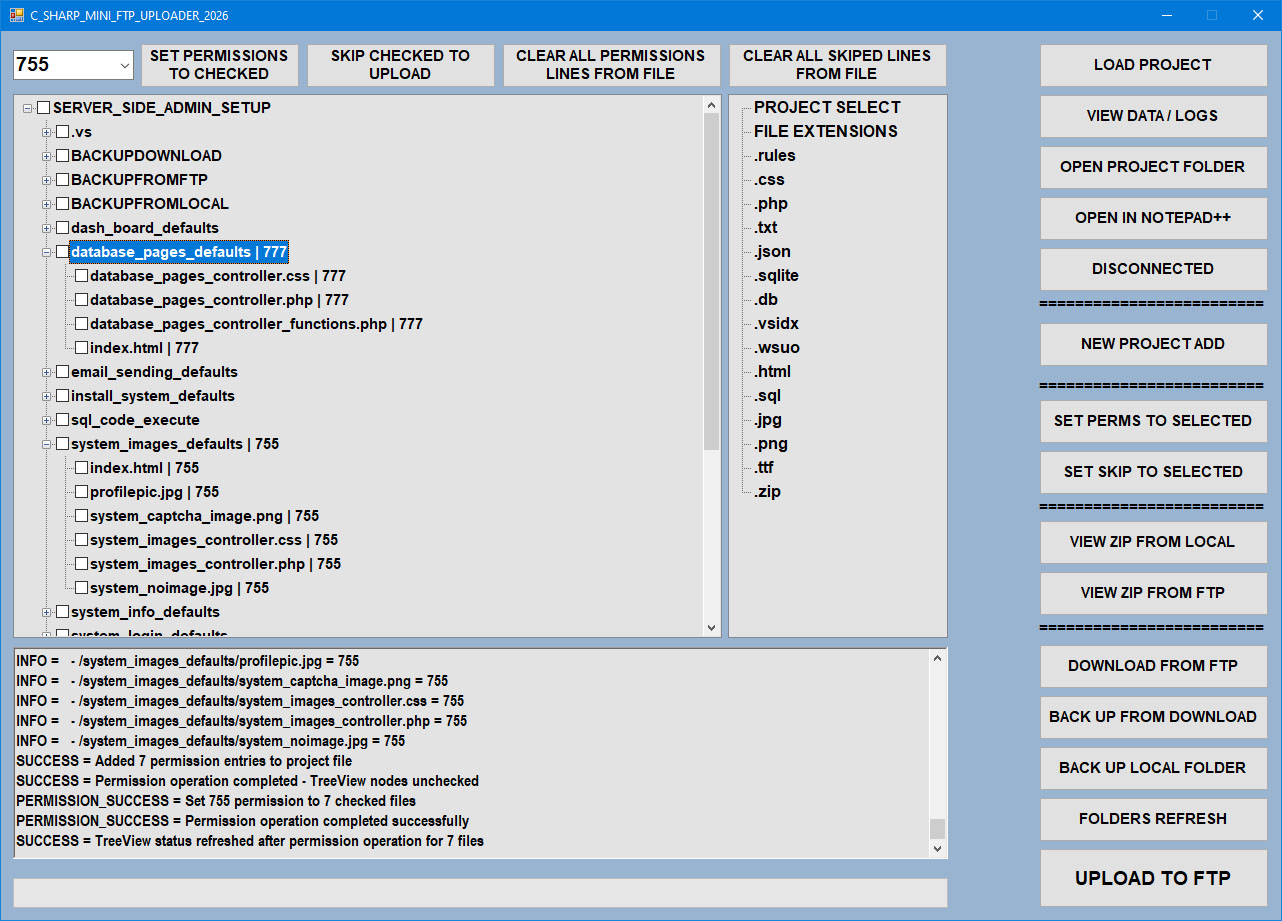Expand the BACKUPFROMFTP folder
The height and width of the screenshot is (921, 1282).
tap(46, 180)
